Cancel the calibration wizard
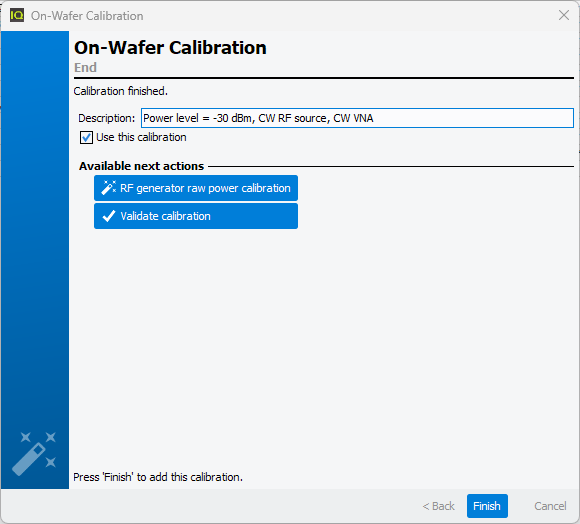The height and width of the screenshot is (524, 580). tap(550, 506)
